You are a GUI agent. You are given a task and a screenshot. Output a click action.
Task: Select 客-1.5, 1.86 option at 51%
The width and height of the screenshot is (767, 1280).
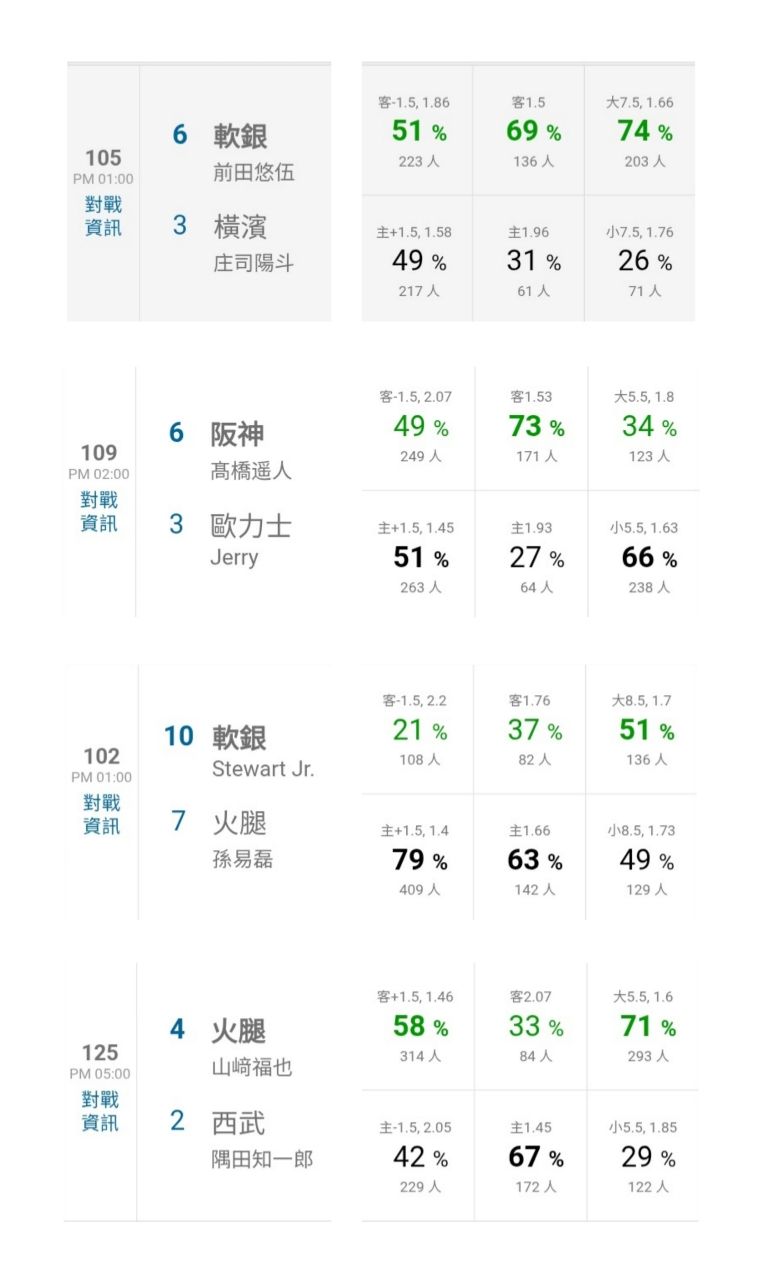(418, 131)
